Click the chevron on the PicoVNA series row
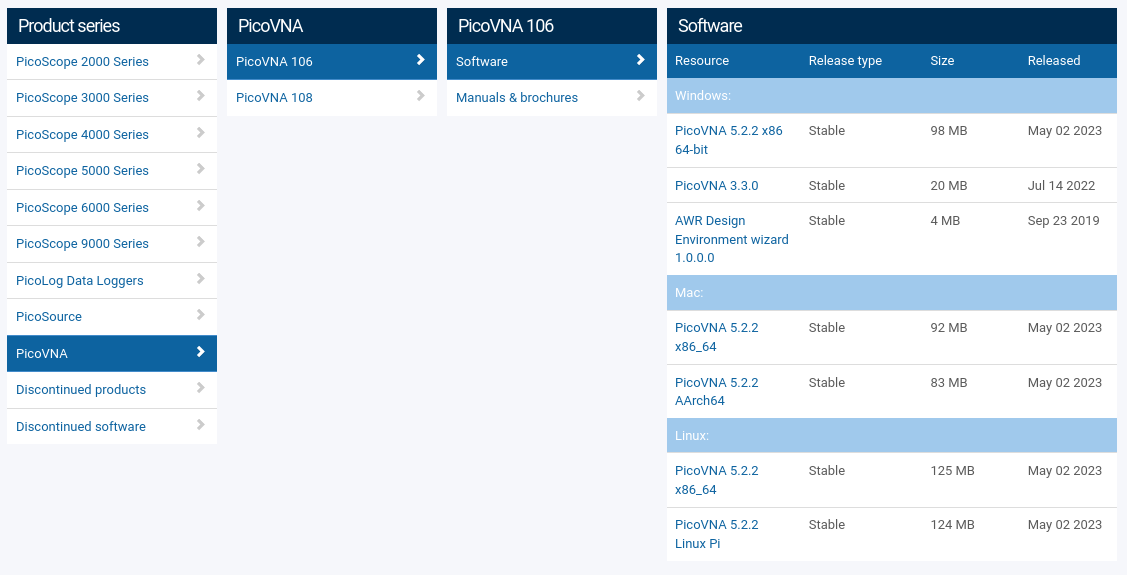1127x575 pixels. (x=201, y=351)
